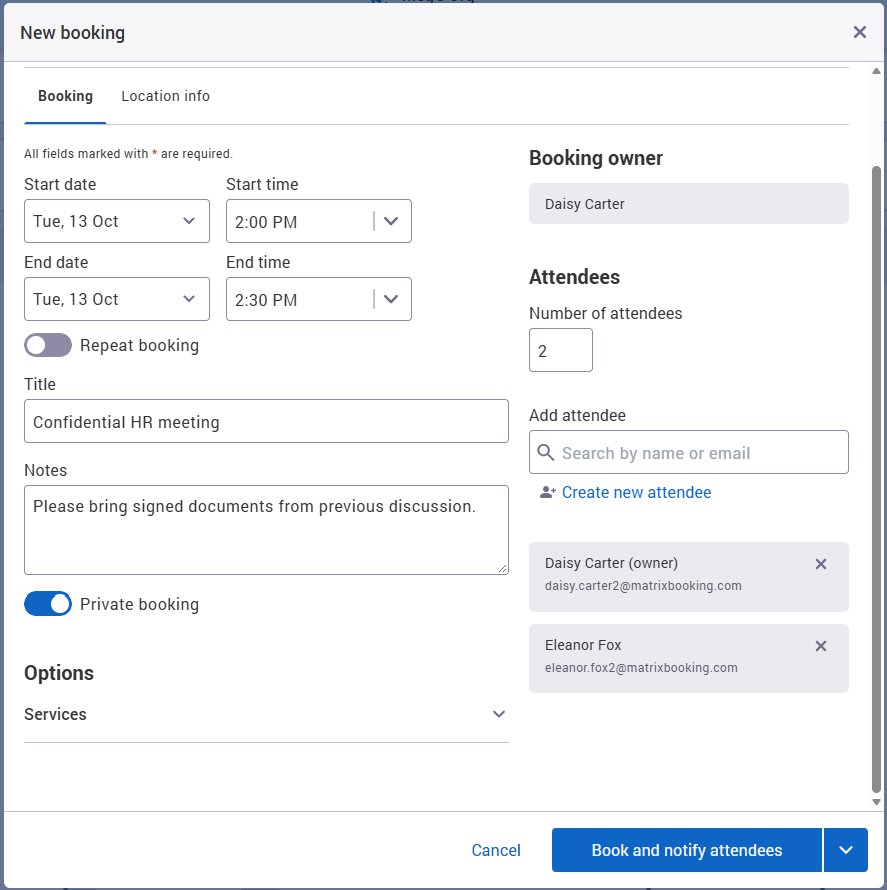Screen dimensions: 887x890
Task: Cancel the new booking
Action: point(496,850)
